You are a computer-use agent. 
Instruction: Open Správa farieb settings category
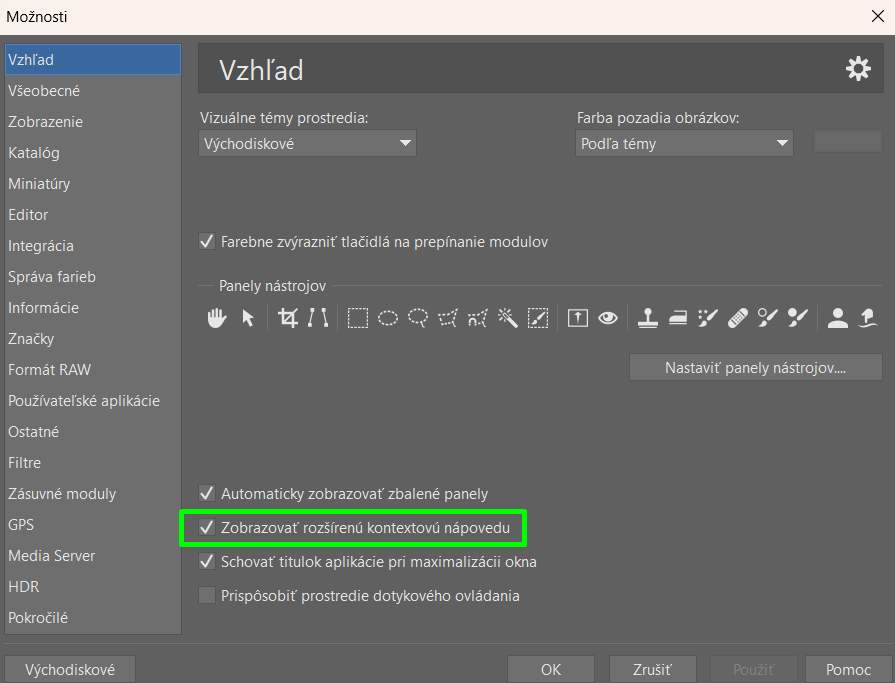[x=92, y=277]
